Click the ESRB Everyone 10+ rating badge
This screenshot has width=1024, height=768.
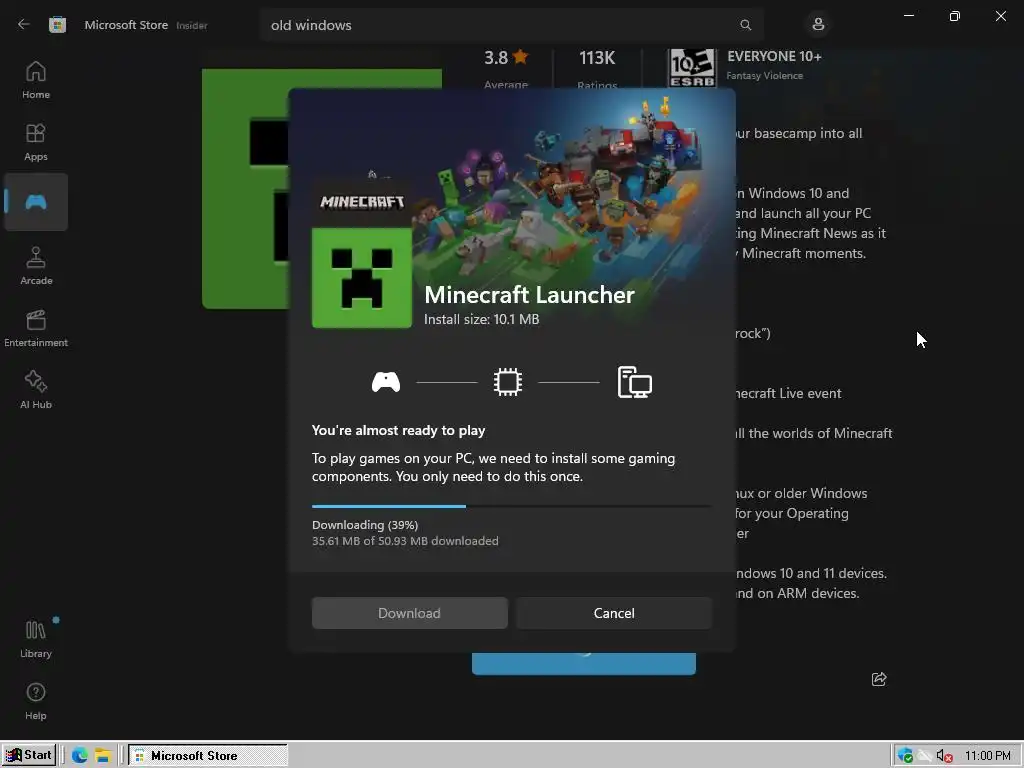[x=692, y=67]
